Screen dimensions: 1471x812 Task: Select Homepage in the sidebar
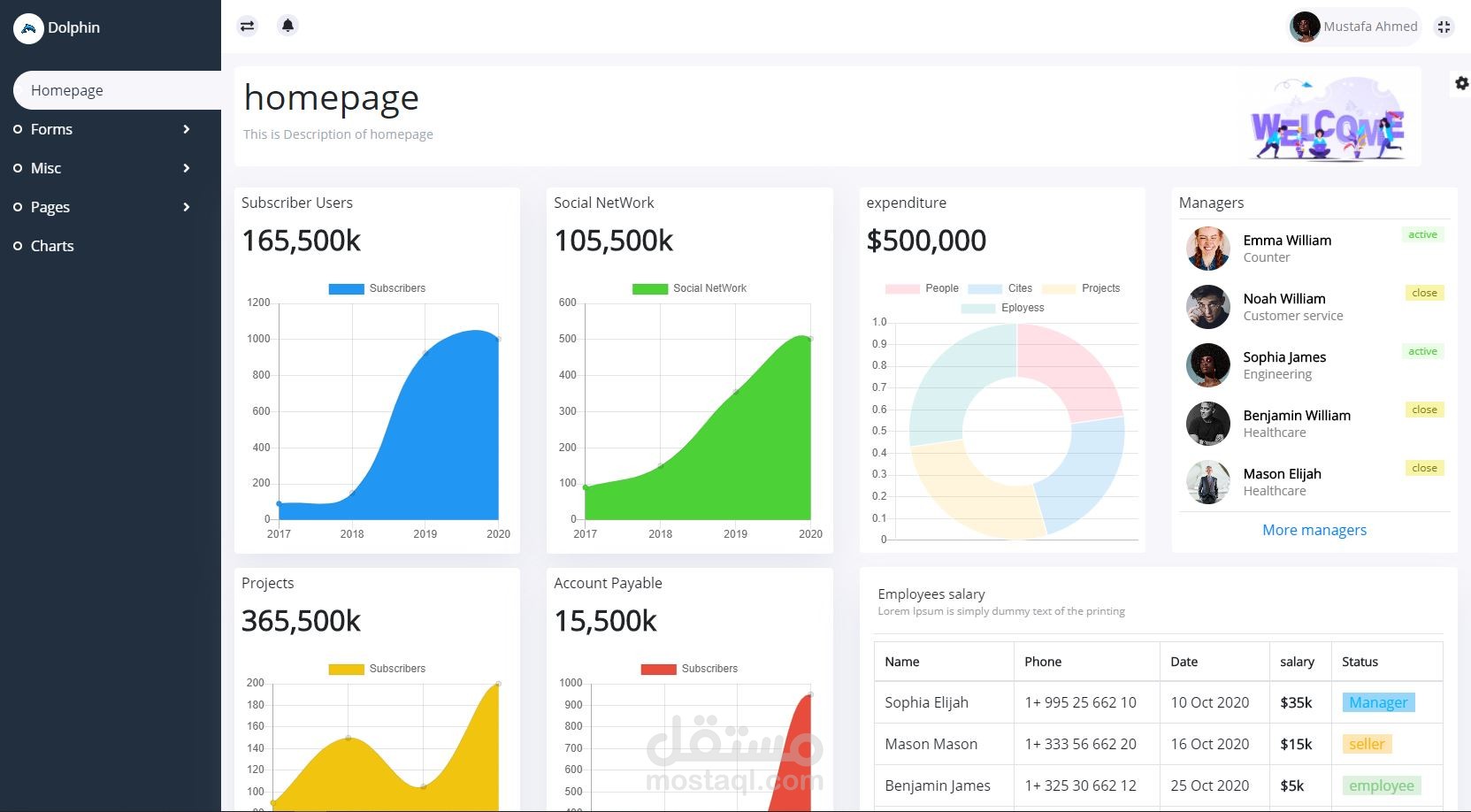click(117, 90)
